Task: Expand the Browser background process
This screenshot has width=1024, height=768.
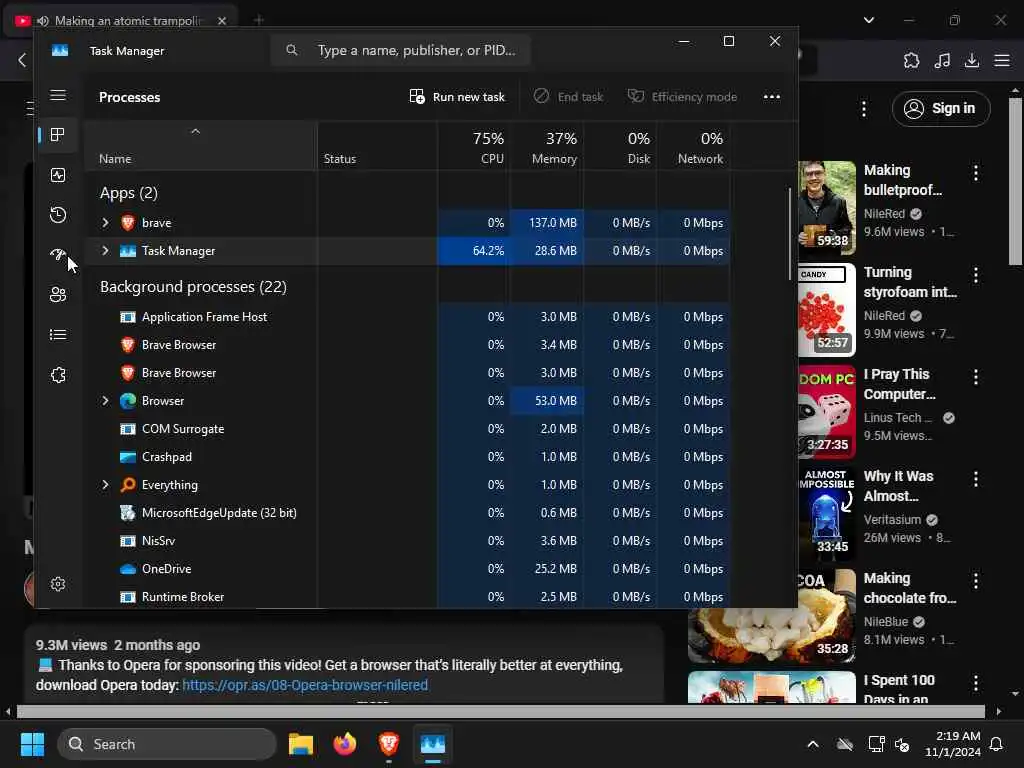Action: point(105,401)
